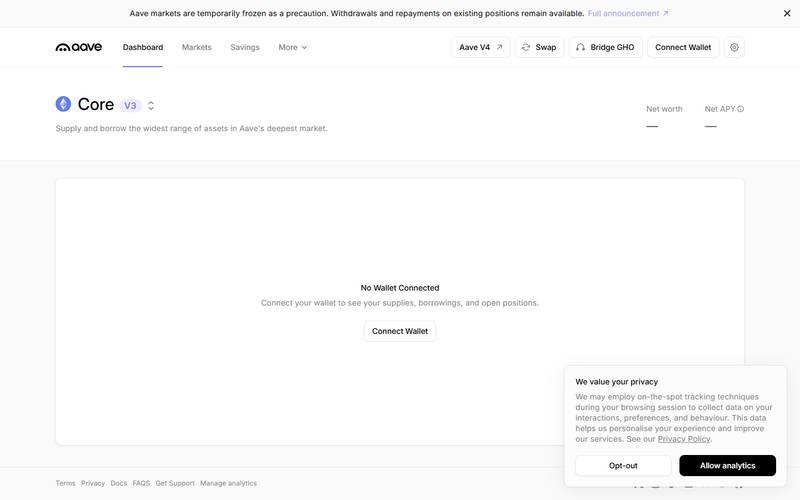Open the Savings tab
The width and height of the screenshot is (800, 500).
pos(245,47)
